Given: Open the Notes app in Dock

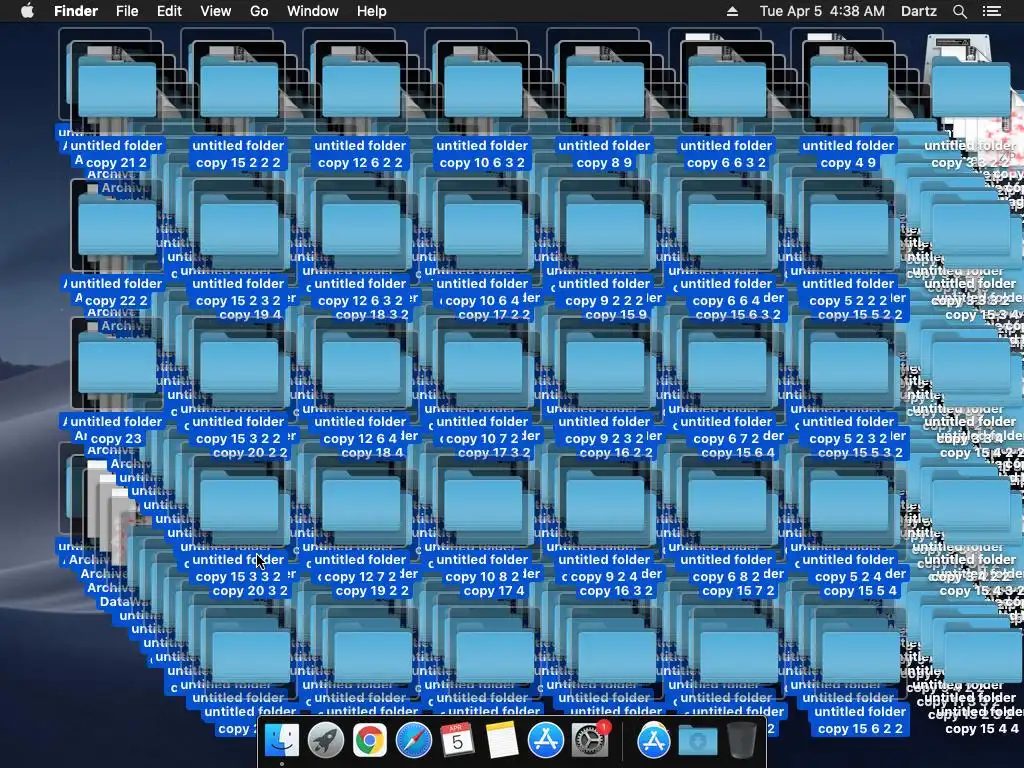Looking at the screenshot, I should coord(502,741).
